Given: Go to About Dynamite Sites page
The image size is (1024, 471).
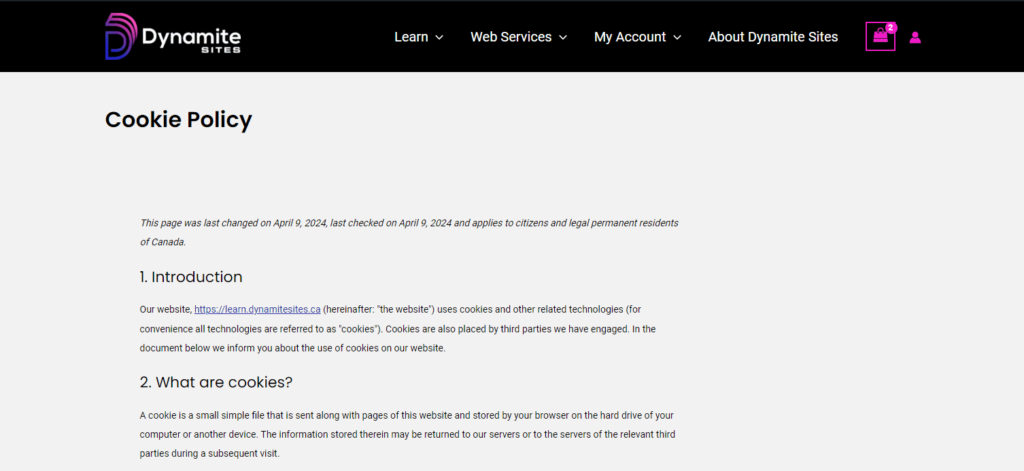Looking at the screenshot, I should pos(773,37).
